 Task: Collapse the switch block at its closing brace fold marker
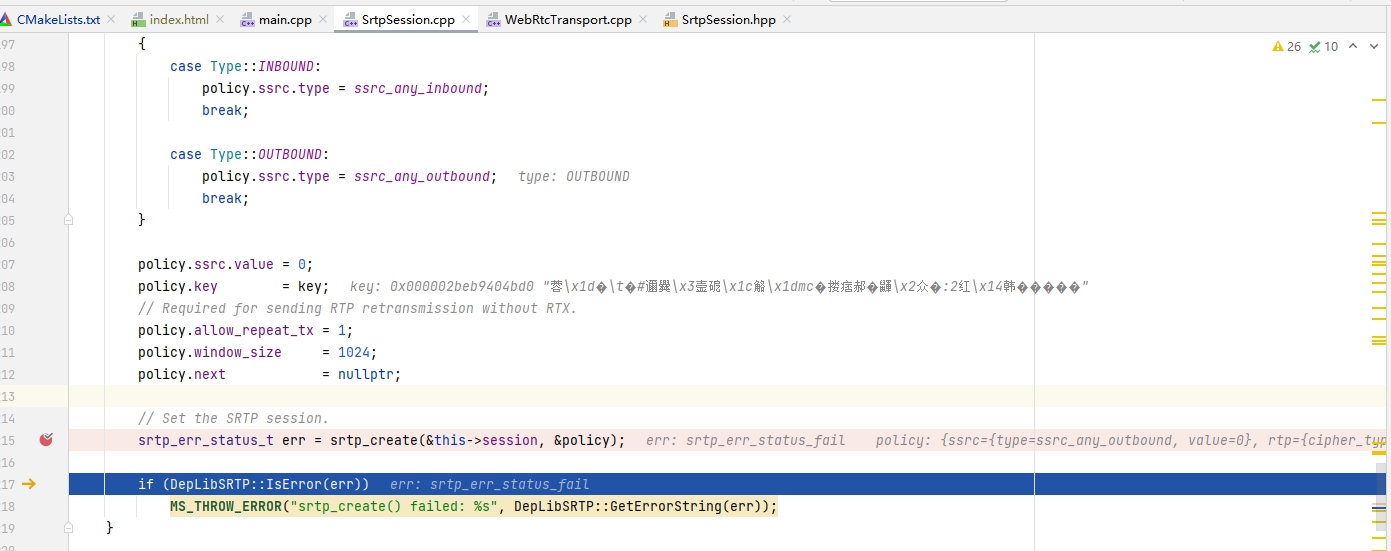click(69, 219)
